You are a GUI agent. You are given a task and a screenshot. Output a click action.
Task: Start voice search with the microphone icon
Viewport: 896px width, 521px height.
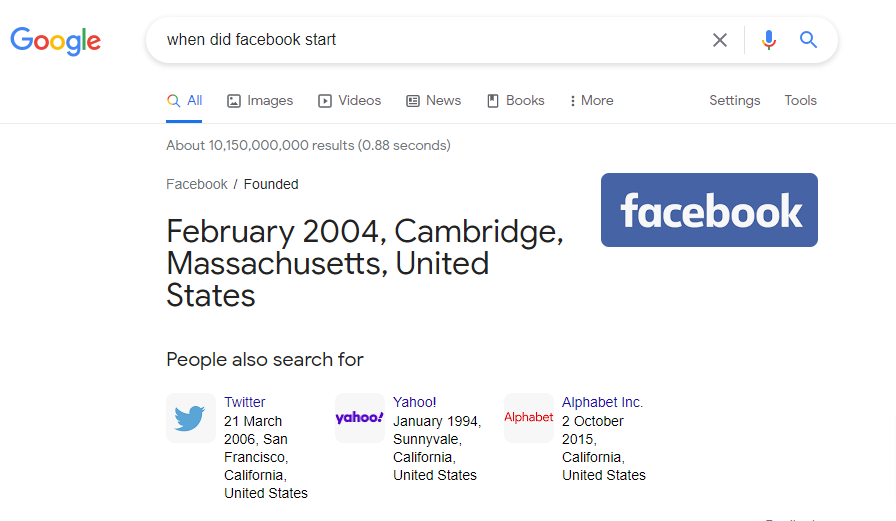(x=768, y=40)
